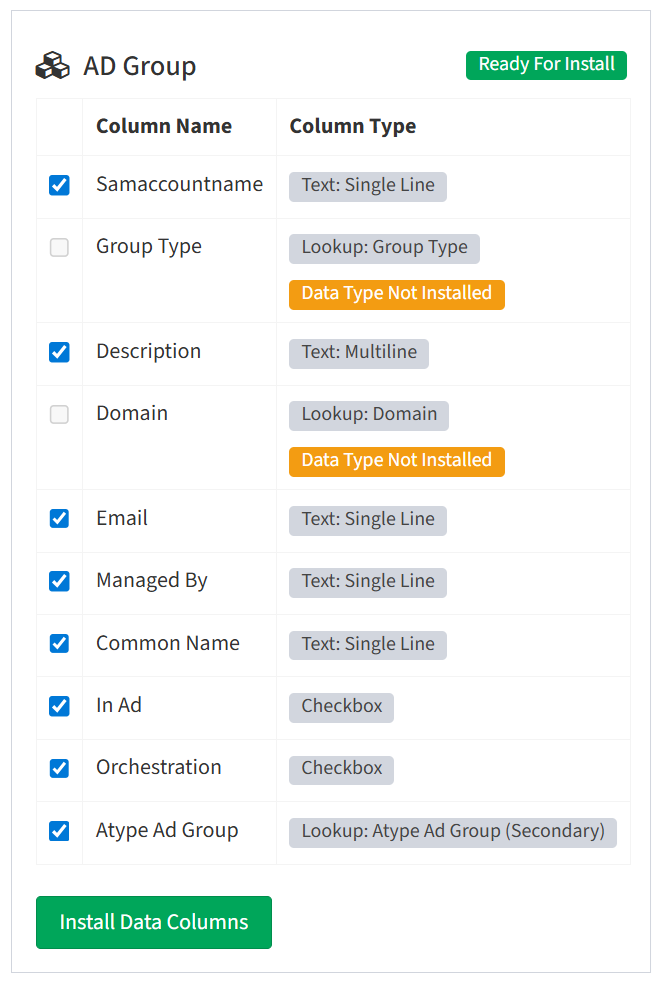Toggle the Managed By checkbox

click(60, 581)
